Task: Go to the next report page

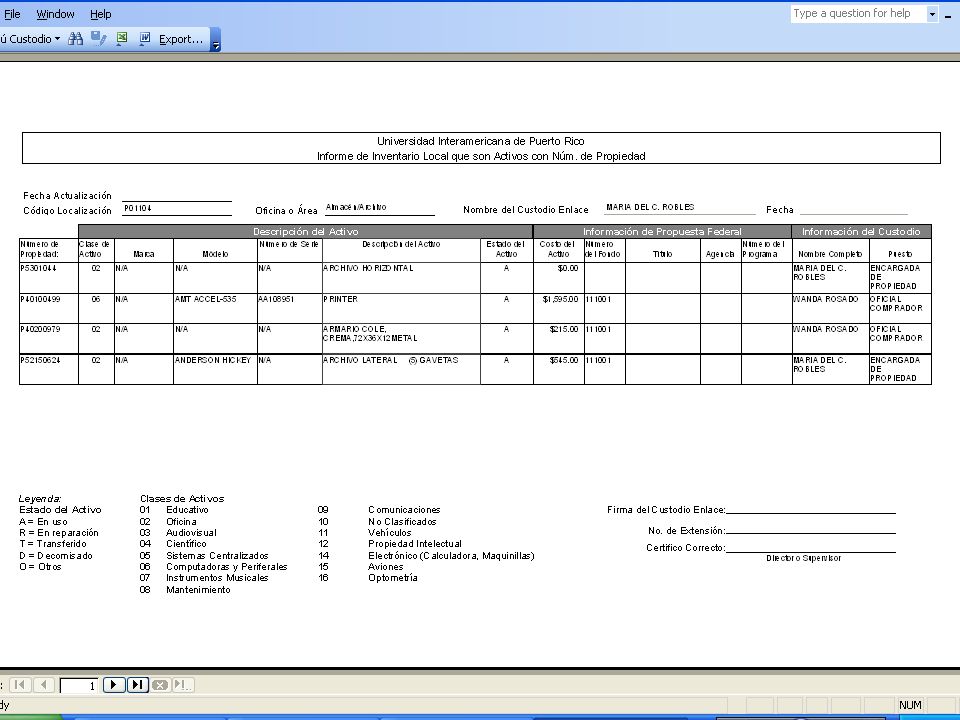Action: click(114, 684)
